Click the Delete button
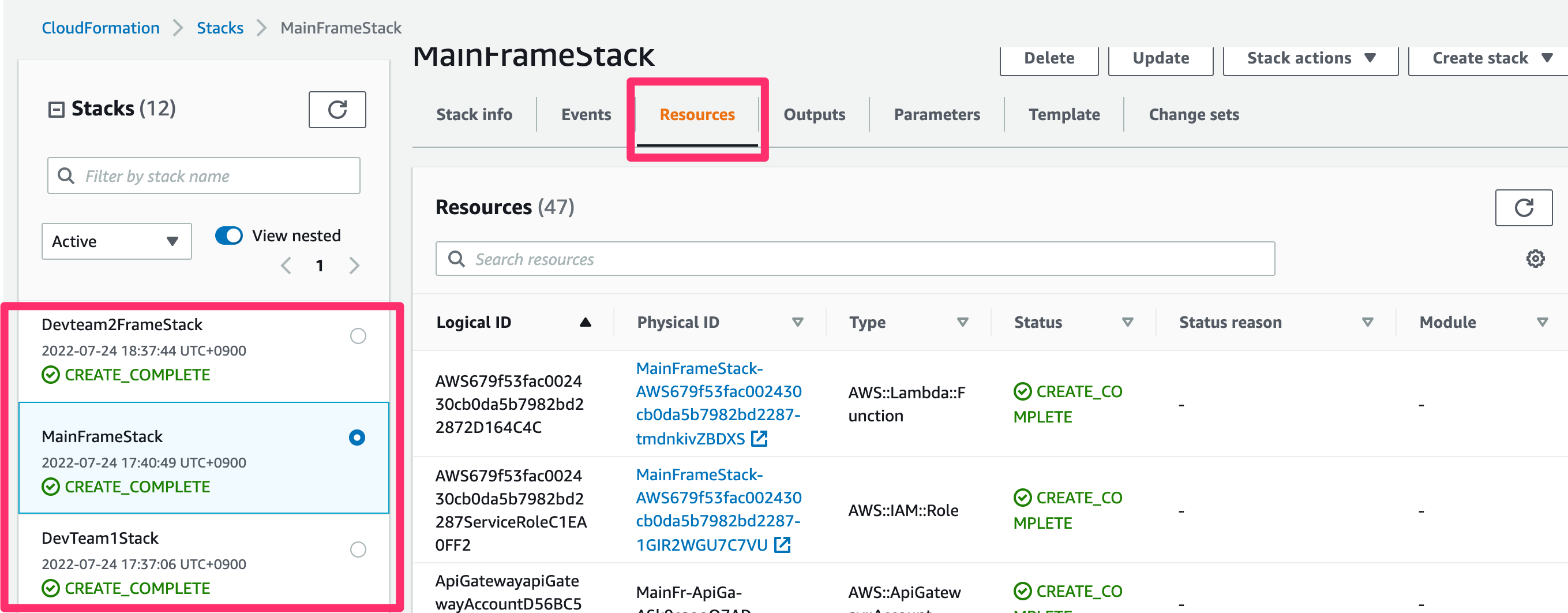 pos(1049,58)
